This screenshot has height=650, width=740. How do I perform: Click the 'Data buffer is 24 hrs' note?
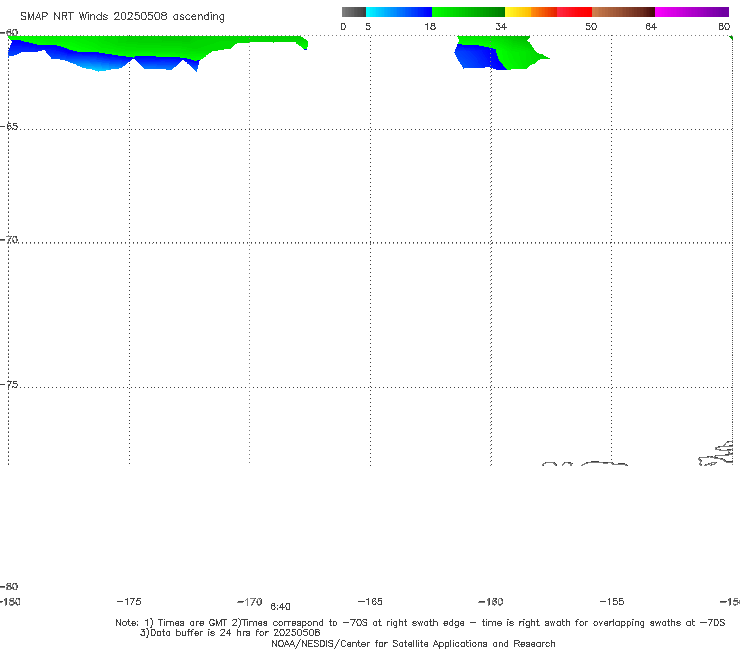[x=230, y=633]
